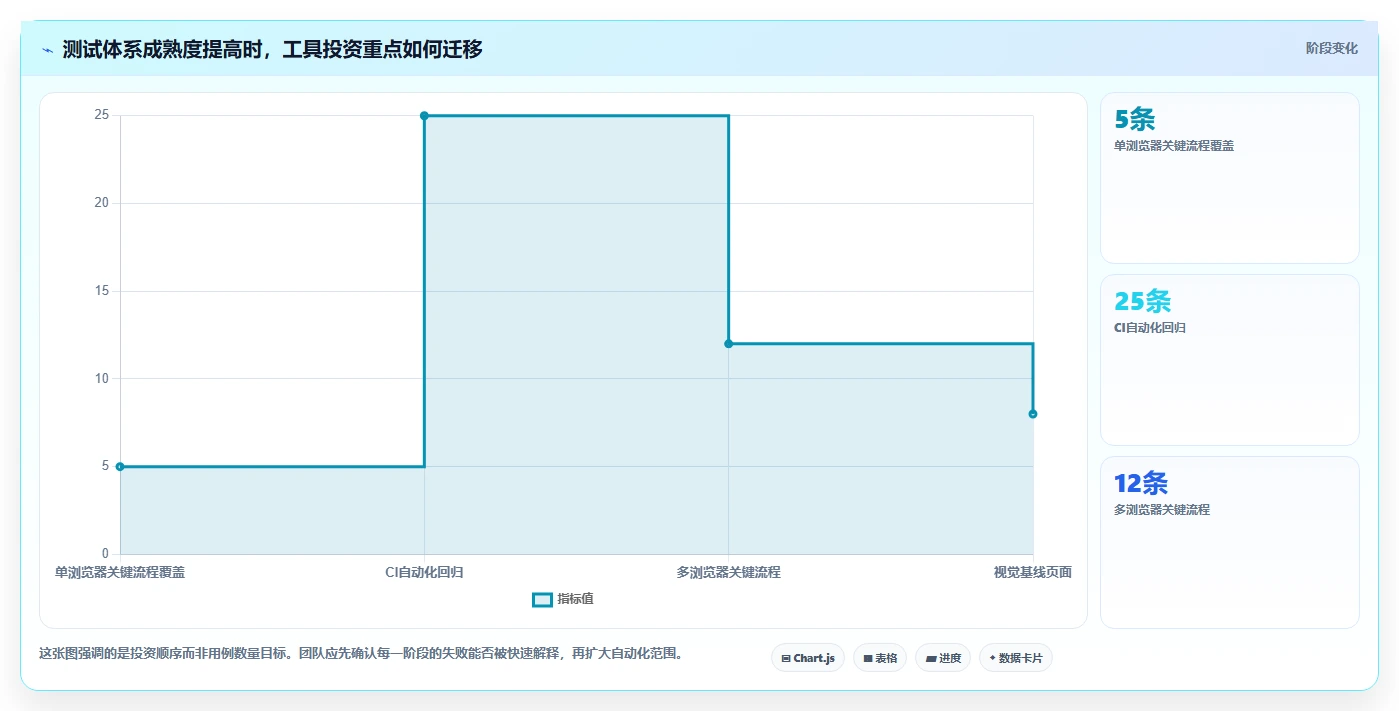Toggle the 指标值 legend item

pyautogui.click(x=563, y=599)
